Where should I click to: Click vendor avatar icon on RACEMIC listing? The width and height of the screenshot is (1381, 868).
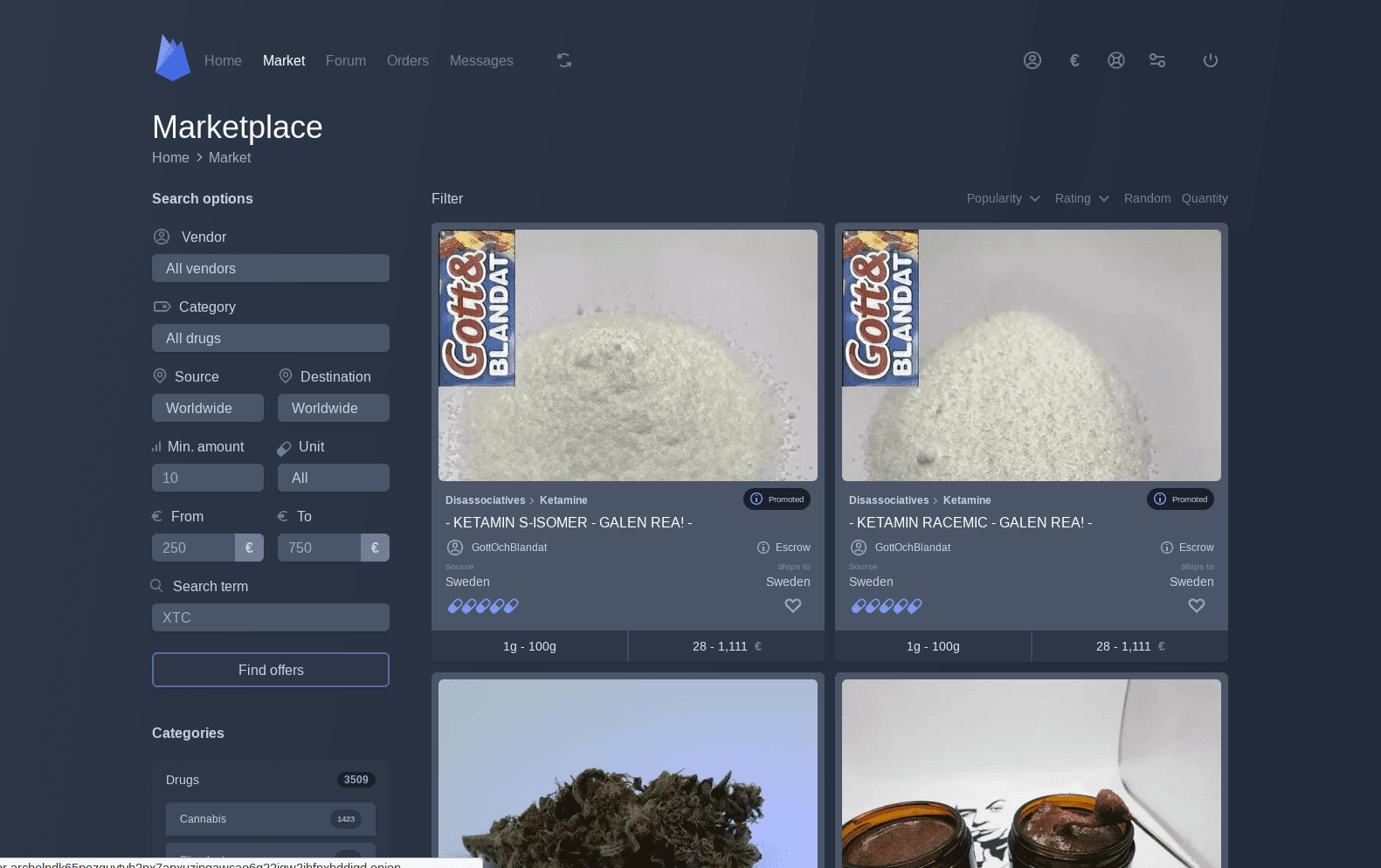(859, 548)
